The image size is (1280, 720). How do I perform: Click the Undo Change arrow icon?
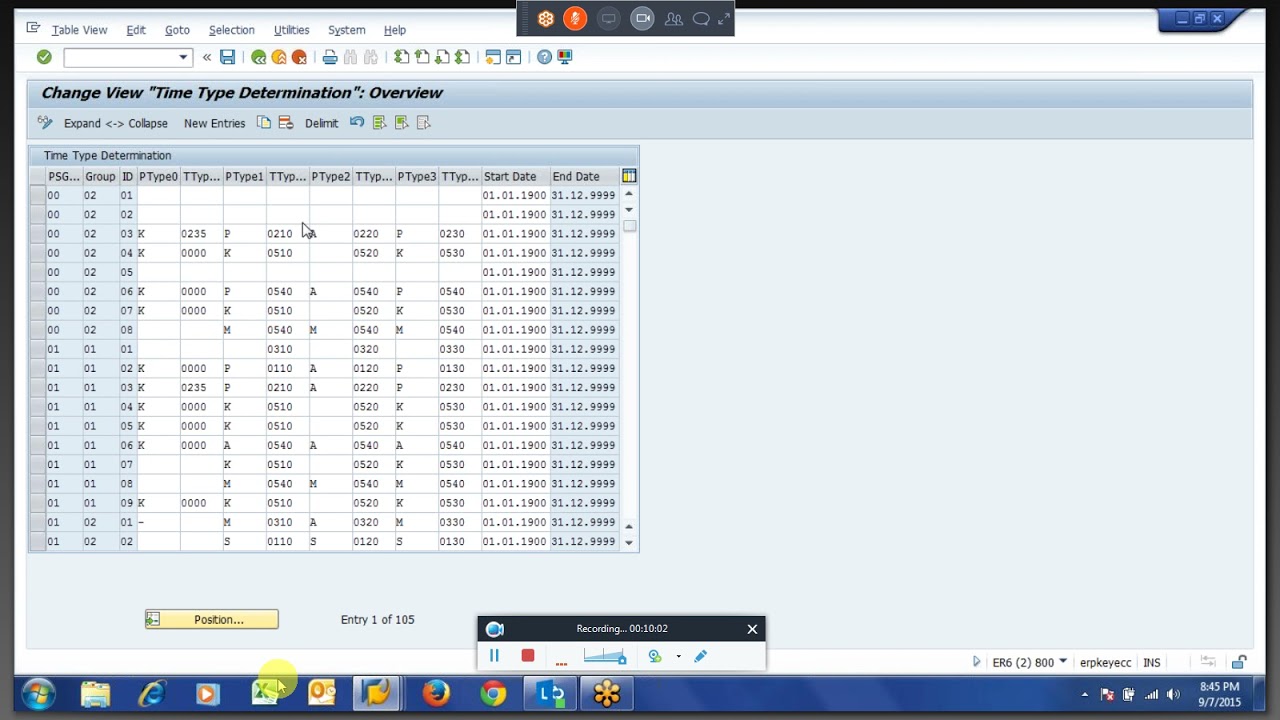(357, 122)
